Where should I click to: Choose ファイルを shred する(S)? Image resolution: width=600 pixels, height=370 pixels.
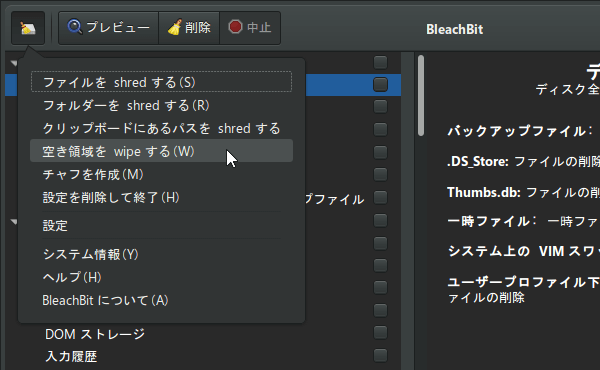tap(161, 82)
